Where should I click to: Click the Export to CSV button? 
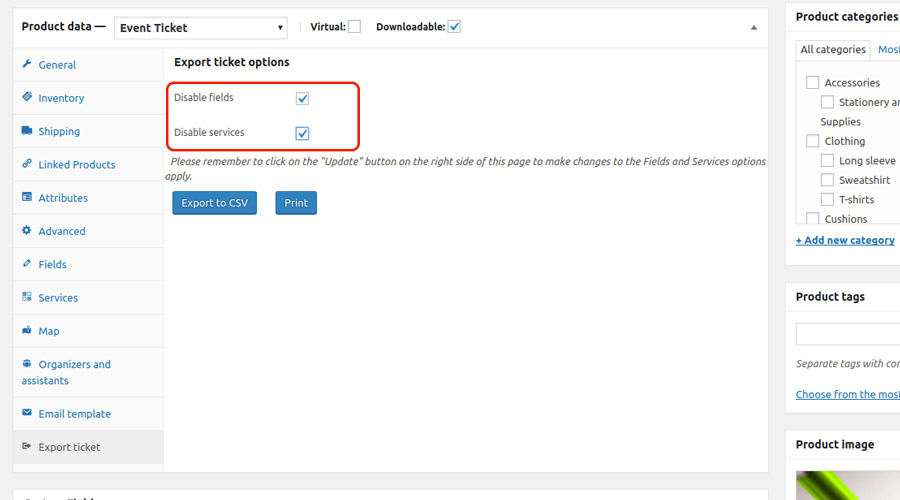pyautogui.click(x=215, y=203)
